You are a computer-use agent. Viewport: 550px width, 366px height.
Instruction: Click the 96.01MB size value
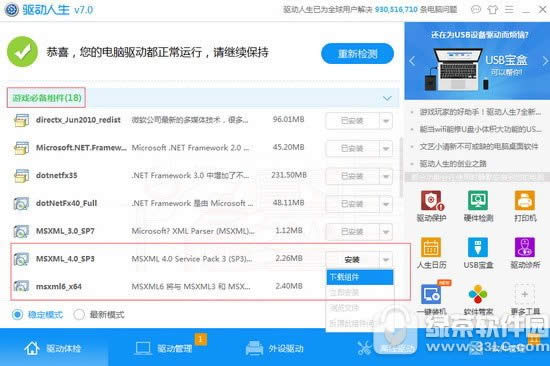(x=288, y=119)
